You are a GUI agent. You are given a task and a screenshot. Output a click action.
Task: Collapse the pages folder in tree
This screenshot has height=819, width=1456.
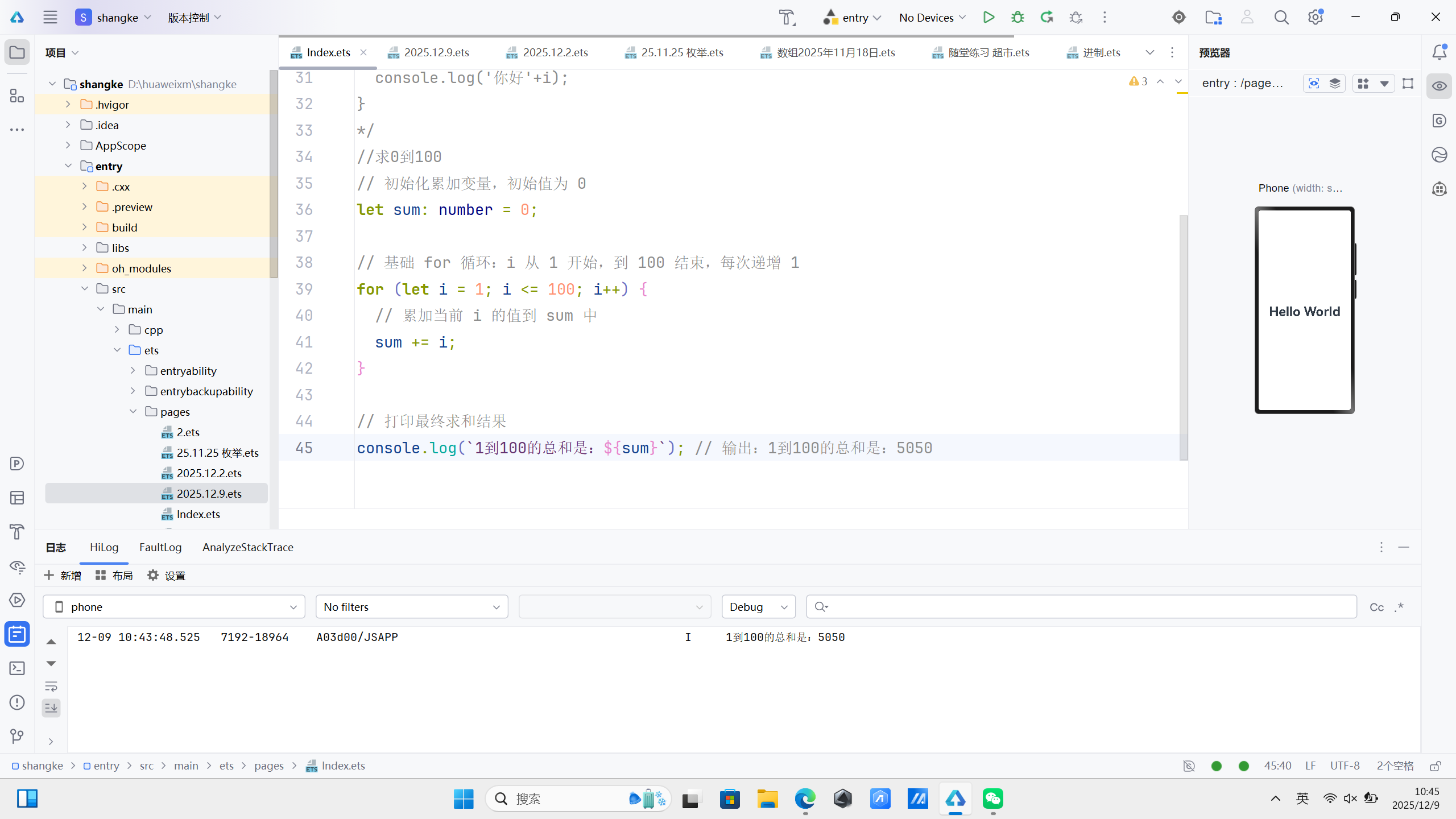coord(133,411)
